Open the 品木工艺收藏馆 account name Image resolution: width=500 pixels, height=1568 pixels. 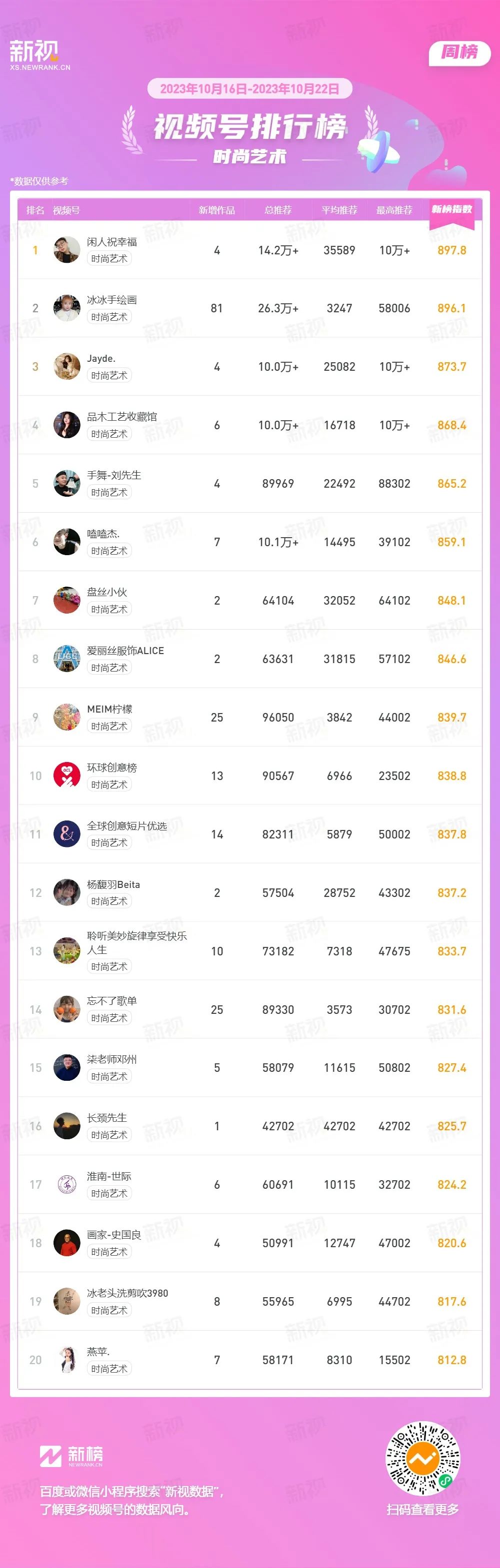[122, 416]
